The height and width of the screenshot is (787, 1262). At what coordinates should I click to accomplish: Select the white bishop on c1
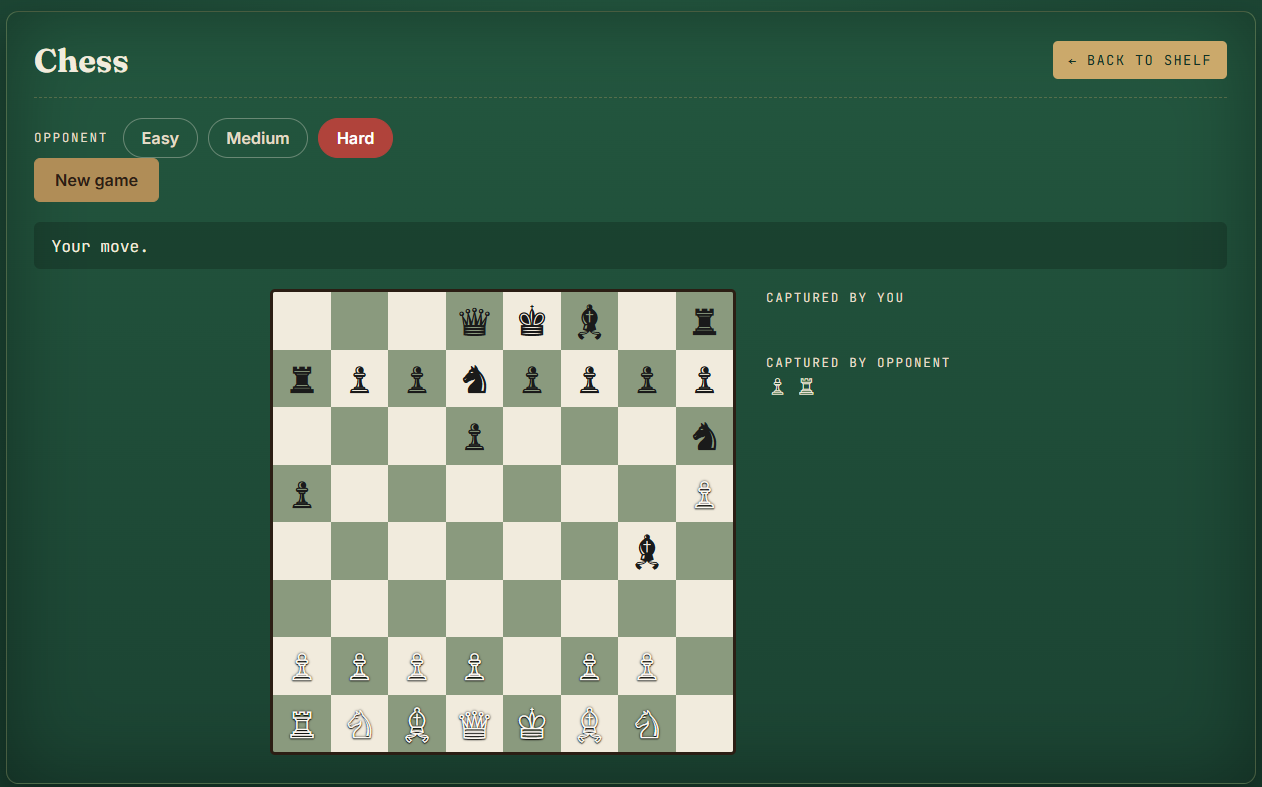point(417,724)
